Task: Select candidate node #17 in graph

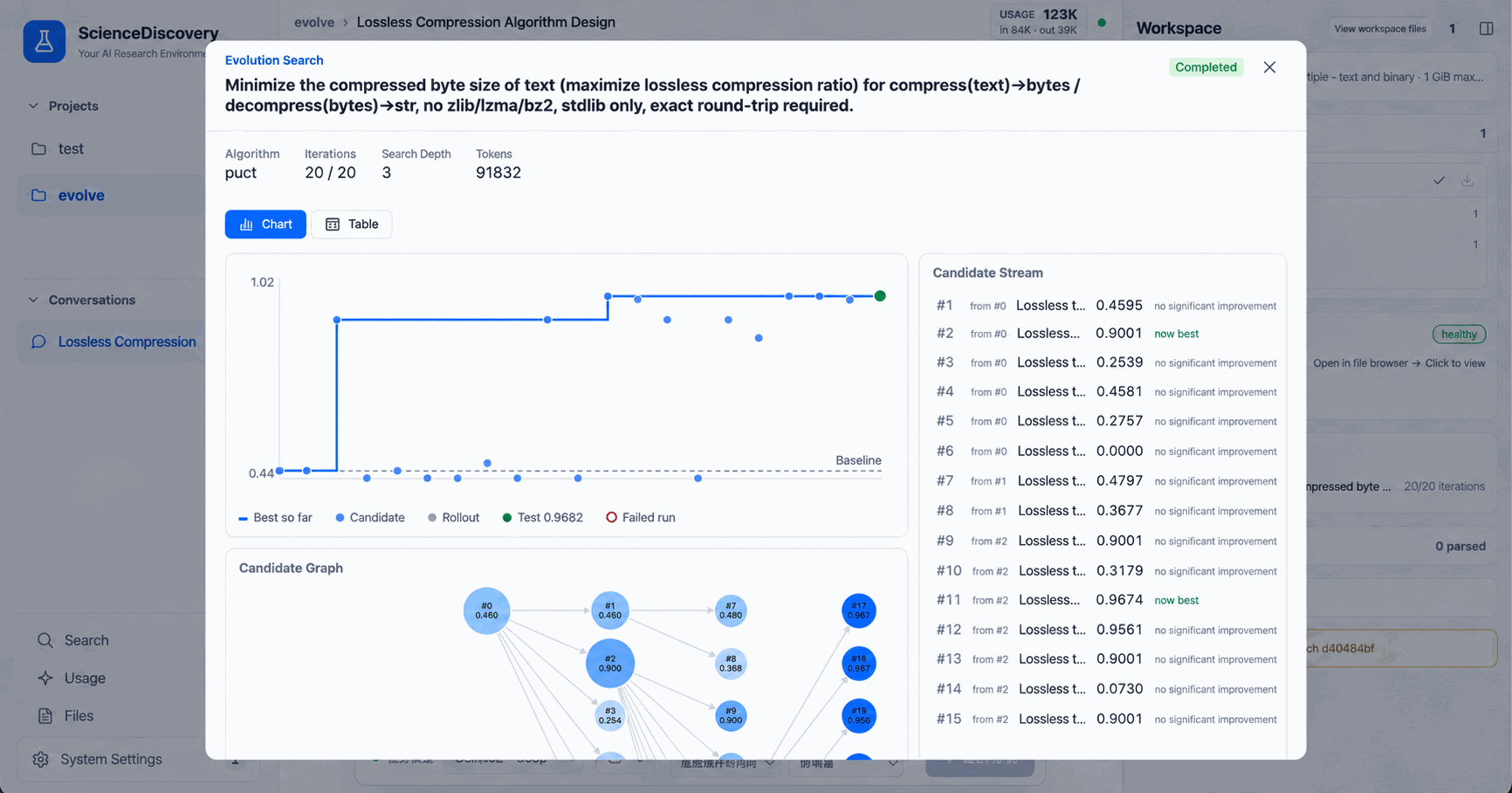Action: click(x=859, y=610)
